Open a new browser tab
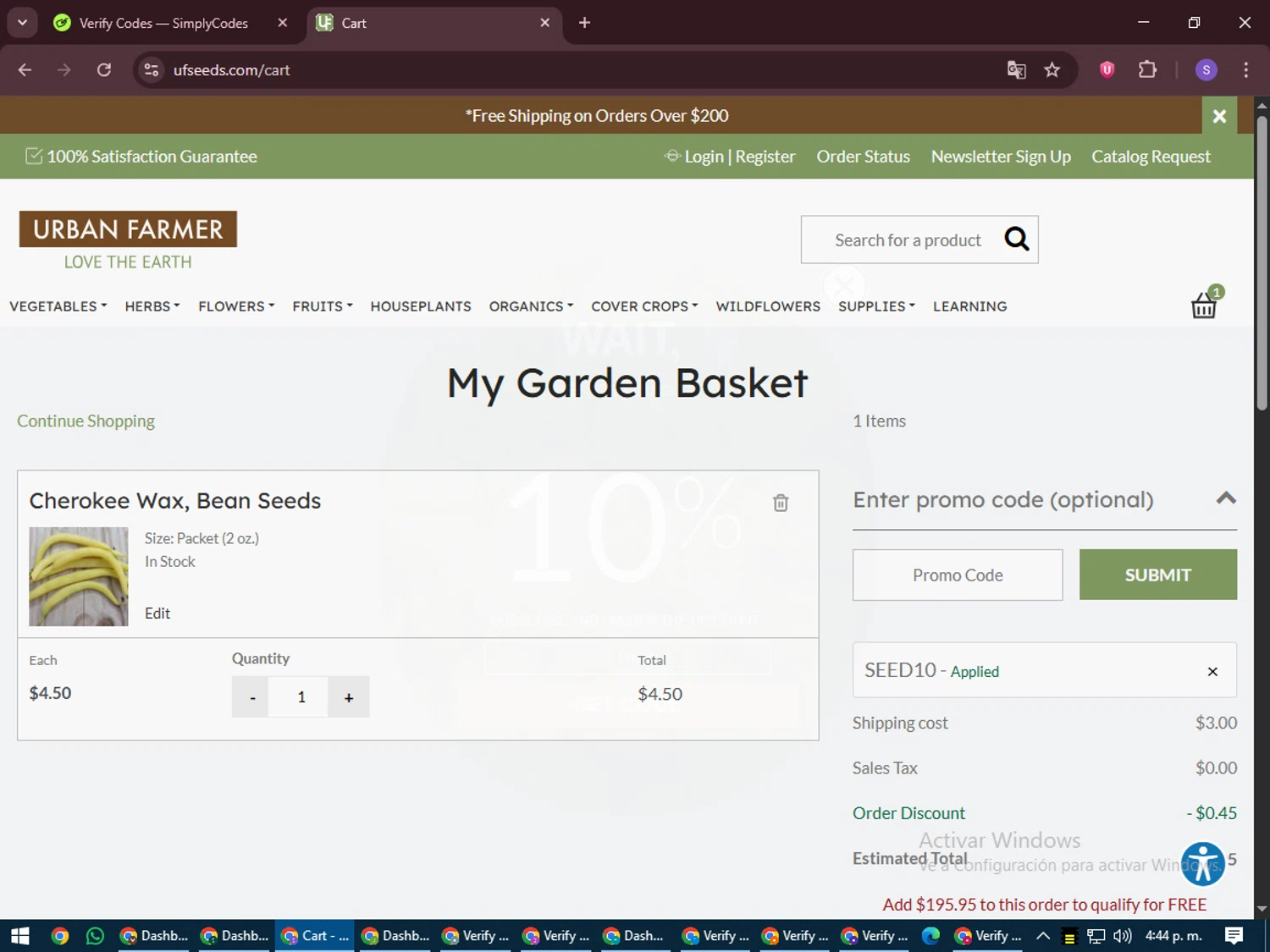The width and height of the screenshot is (1270, 952). pos(584,23)
